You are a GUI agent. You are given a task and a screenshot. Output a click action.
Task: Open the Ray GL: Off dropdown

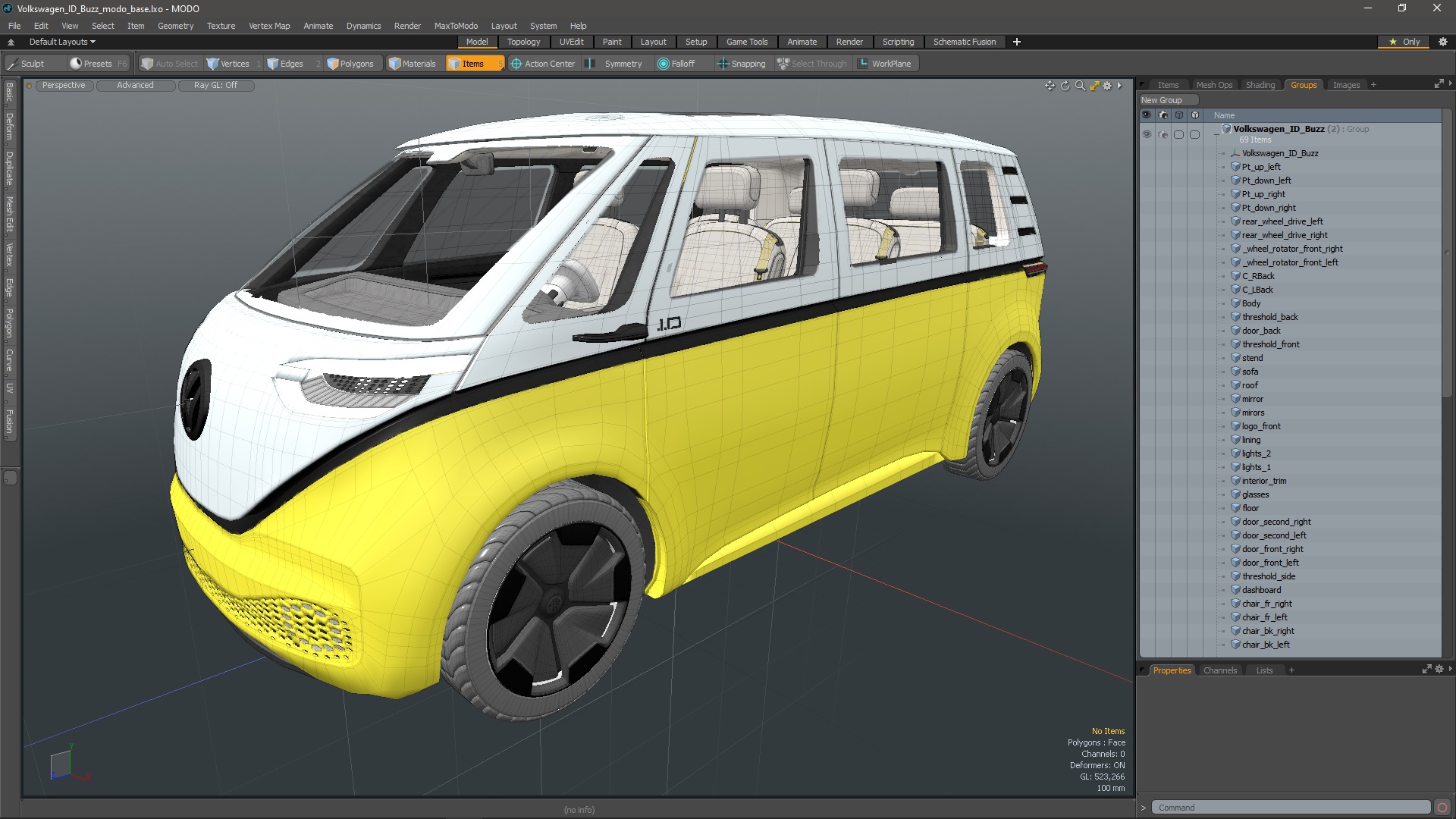coord(215,86)
